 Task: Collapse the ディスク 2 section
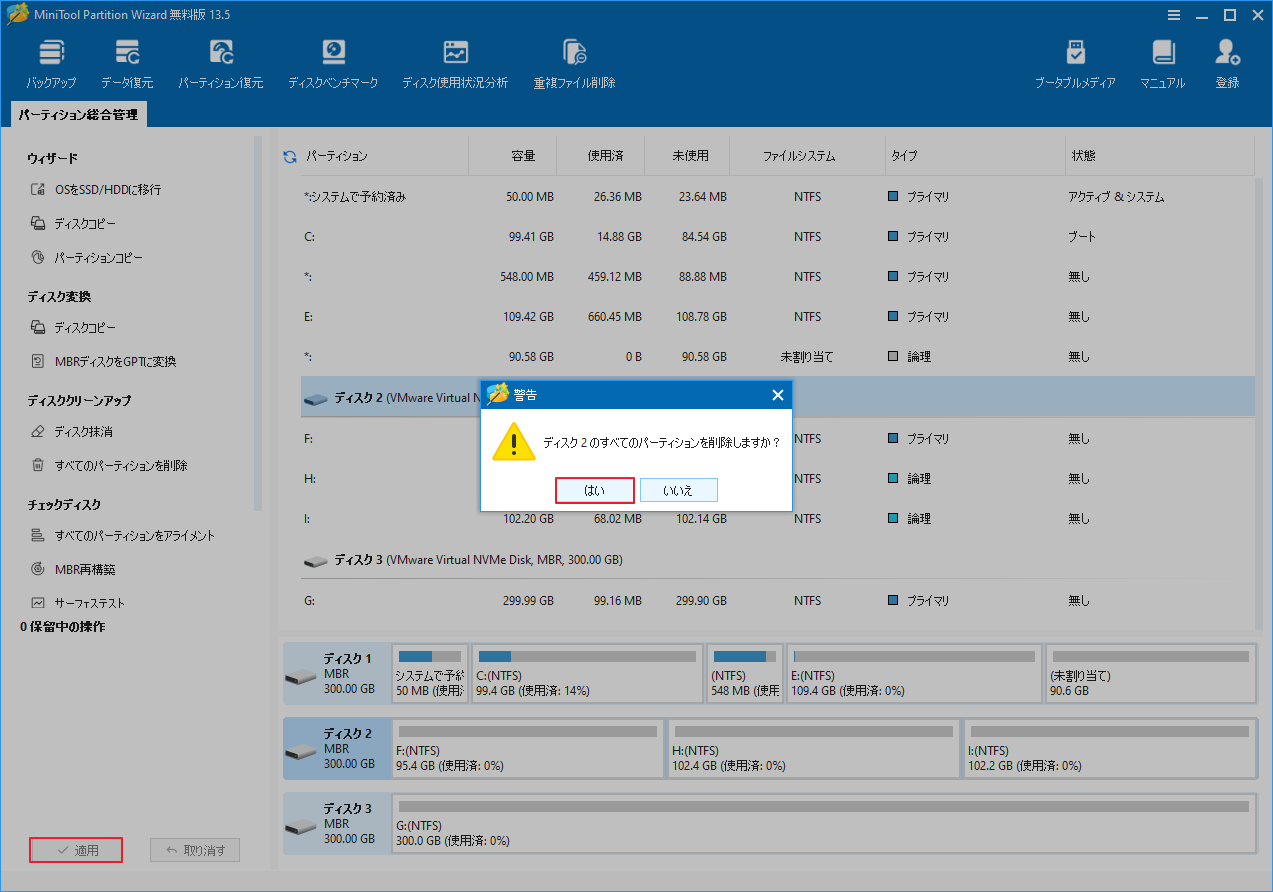pos(316,396)
